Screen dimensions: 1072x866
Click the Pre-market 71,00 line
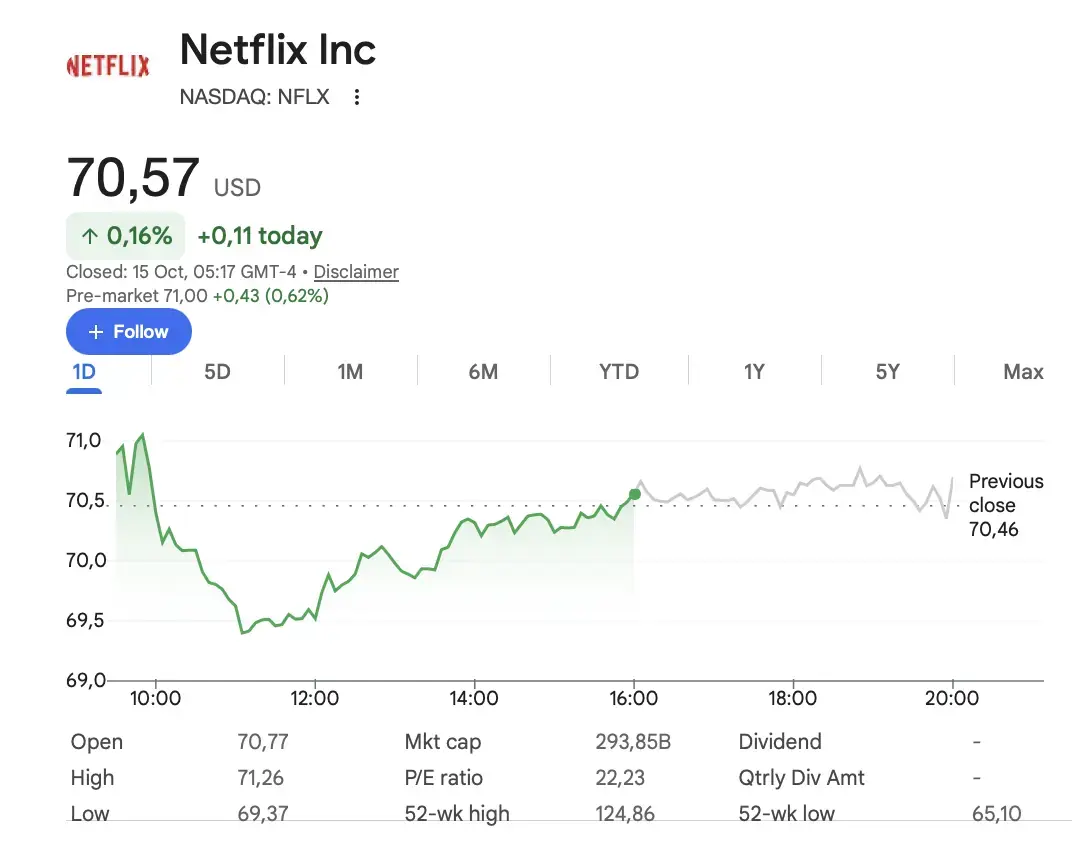[198, 296]
